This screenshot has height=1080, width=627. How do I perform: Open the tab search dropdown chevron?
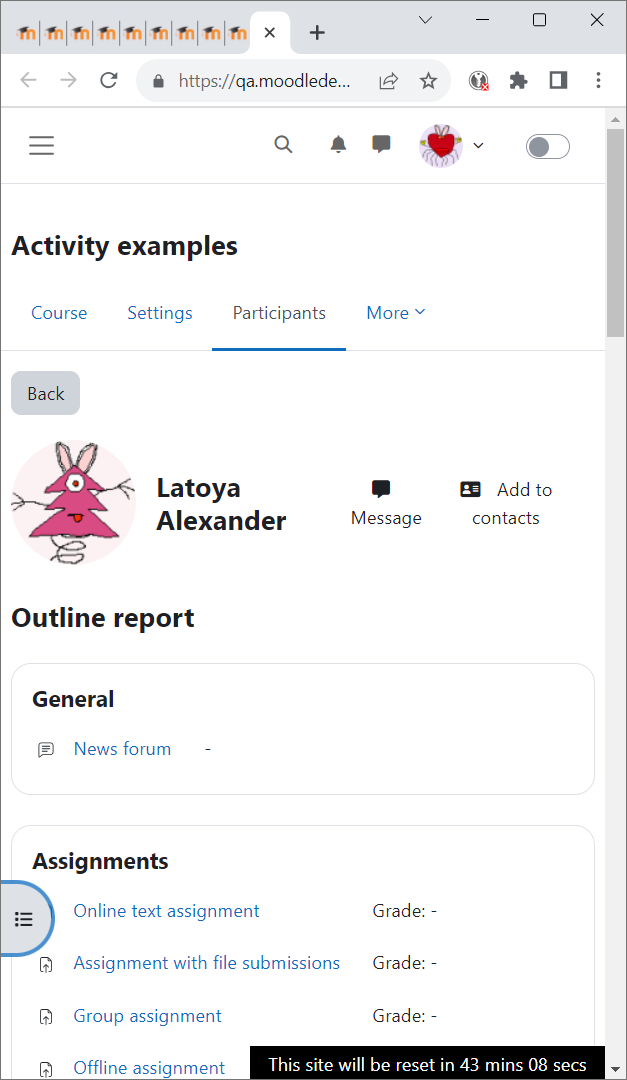426,20
